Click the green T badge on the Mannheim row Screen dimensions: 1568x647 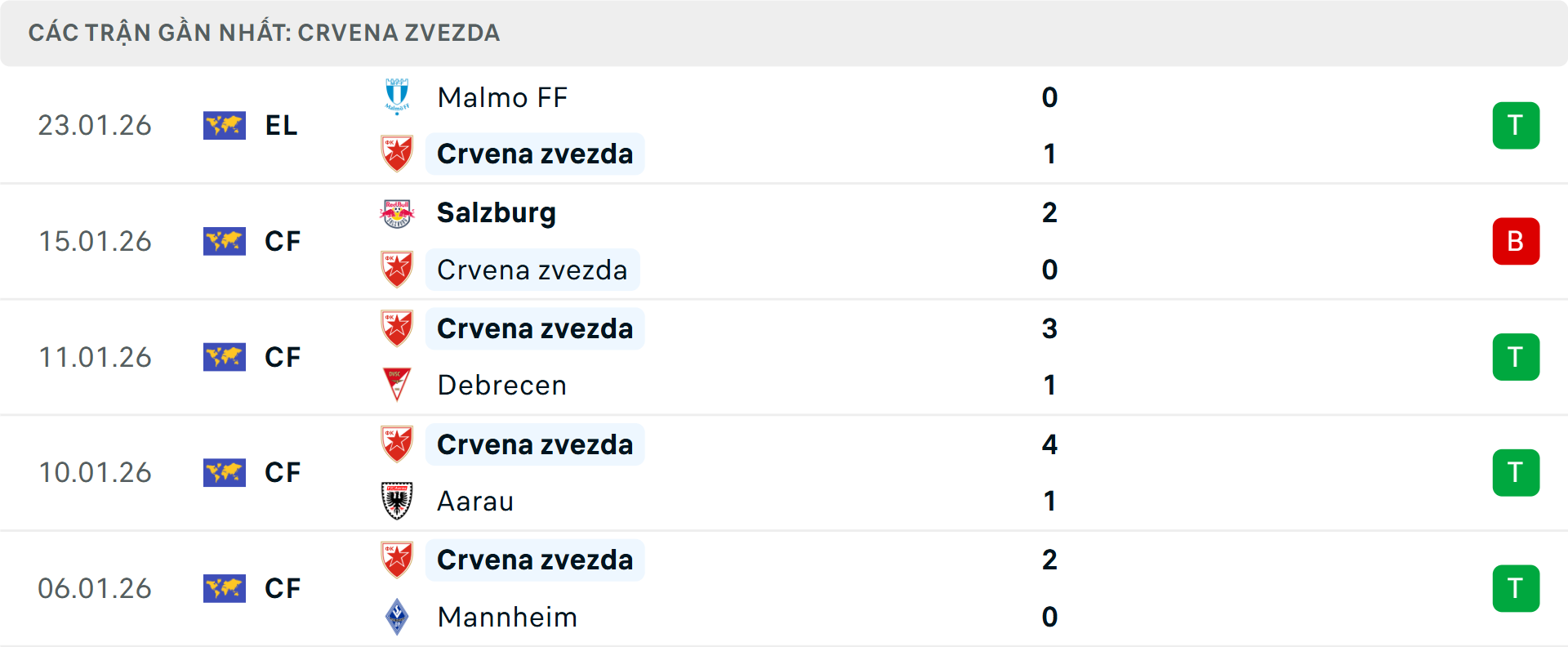[x=1516, y=588]
